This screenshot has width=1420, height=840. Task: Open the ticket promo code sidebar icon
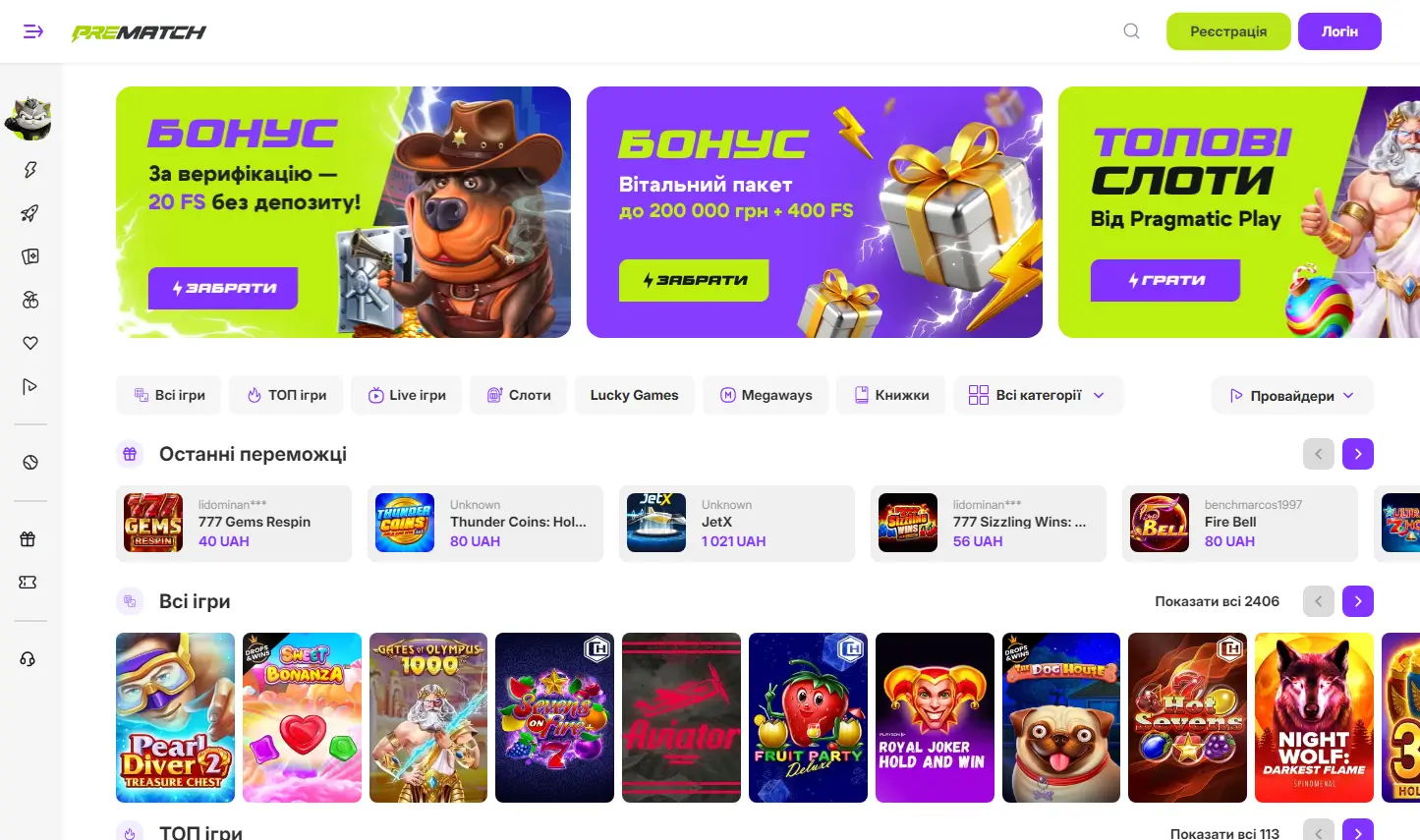[x=28, y=582]
